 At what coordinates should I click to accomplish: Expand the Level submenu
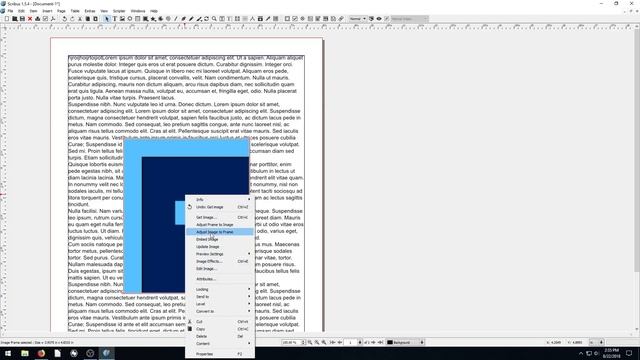click(x=220, y=304)
